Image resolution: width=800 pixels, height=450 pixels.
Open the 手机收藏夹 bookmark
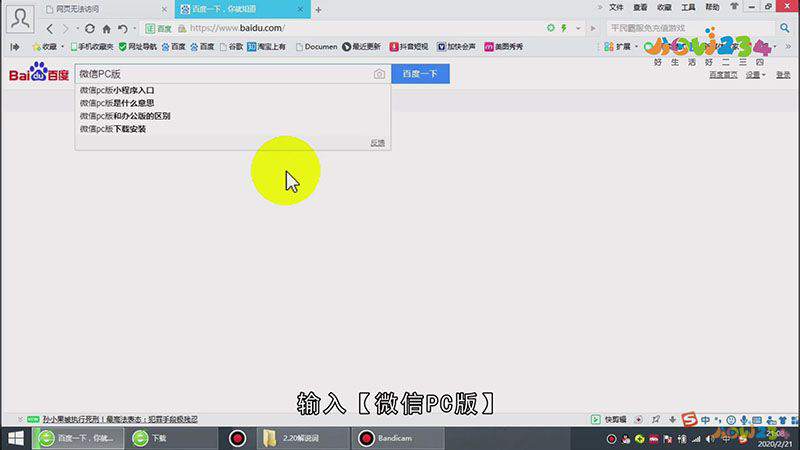(91, 46)
